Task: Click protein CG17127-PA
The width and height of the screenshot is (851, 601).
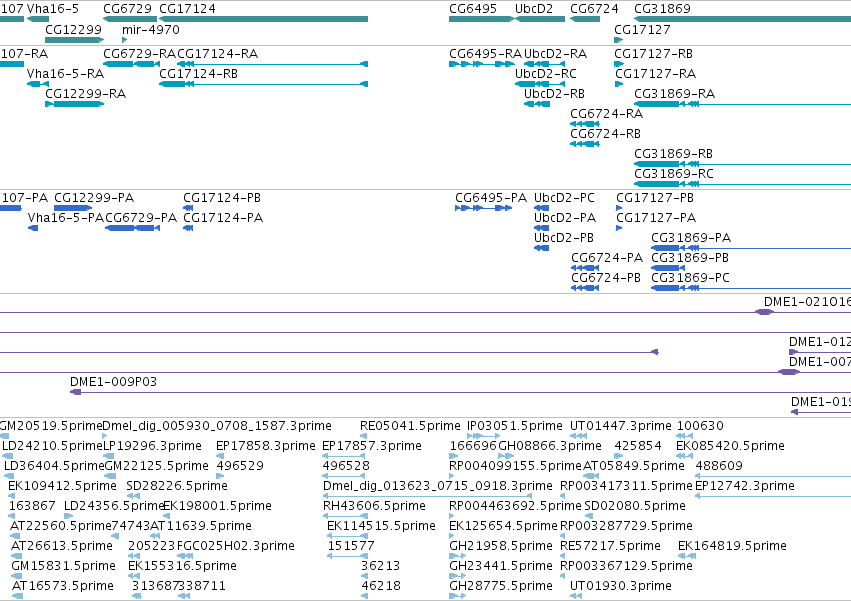Action: [619, 228]
